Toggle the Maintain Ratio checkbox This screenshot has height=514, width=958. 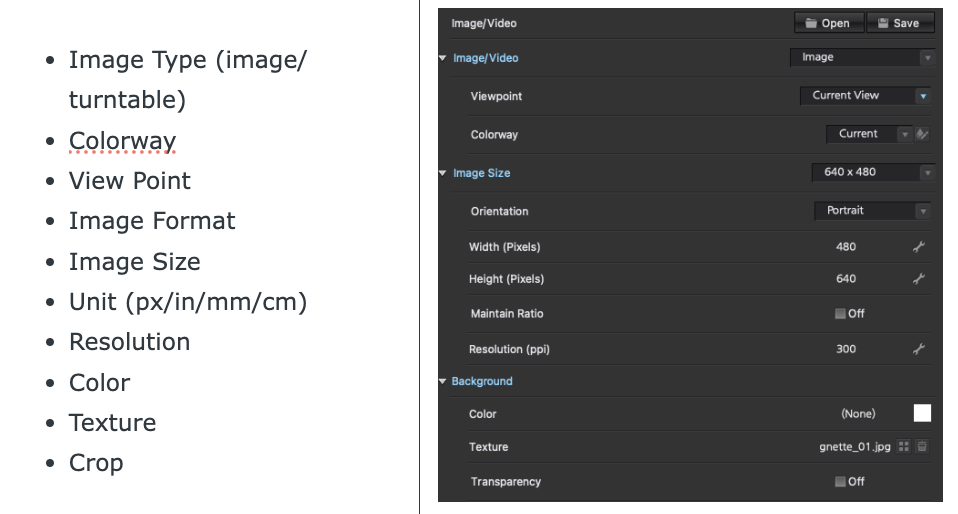[840, 314]
